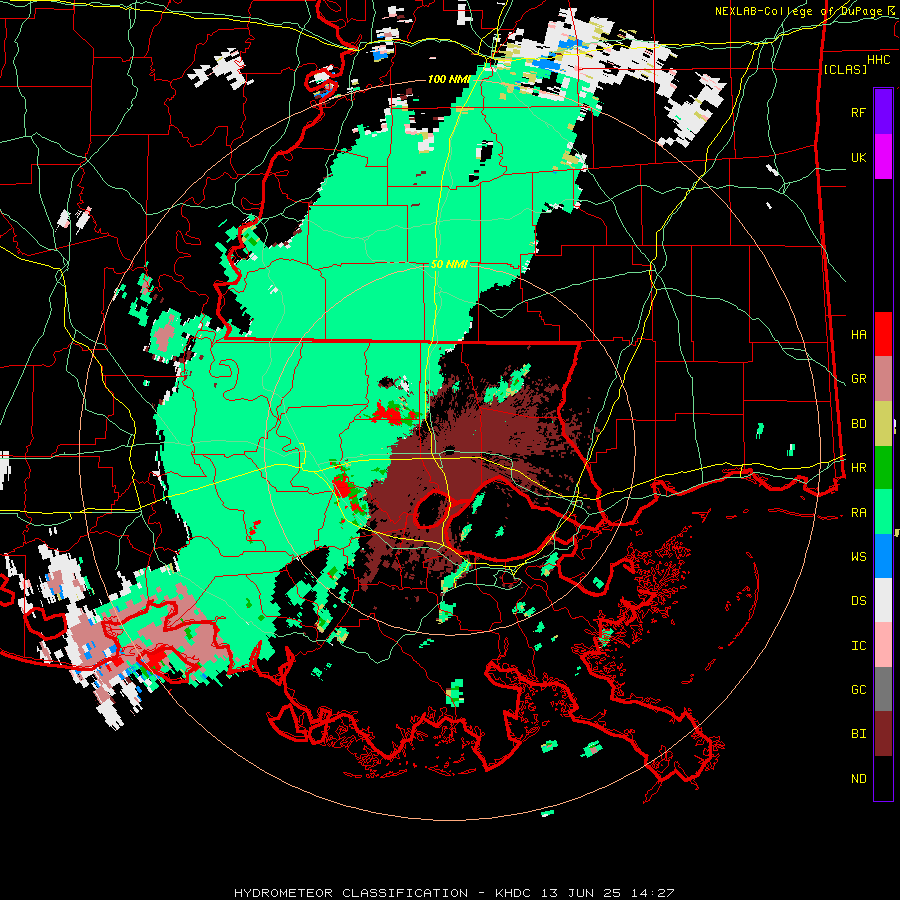Click the IC legend label
This screenshot has height=900, width=900.
[858, 646]
